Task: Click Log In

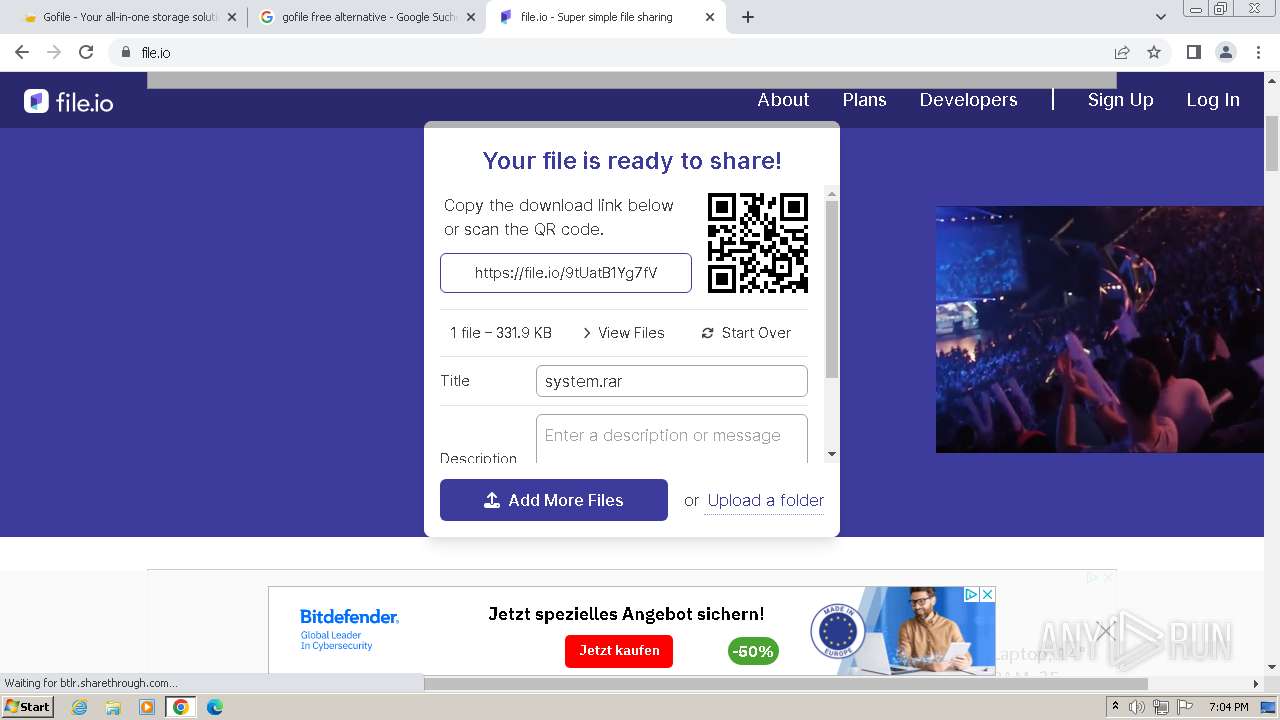Action: pyautogui.click(x=1213, y=100)
